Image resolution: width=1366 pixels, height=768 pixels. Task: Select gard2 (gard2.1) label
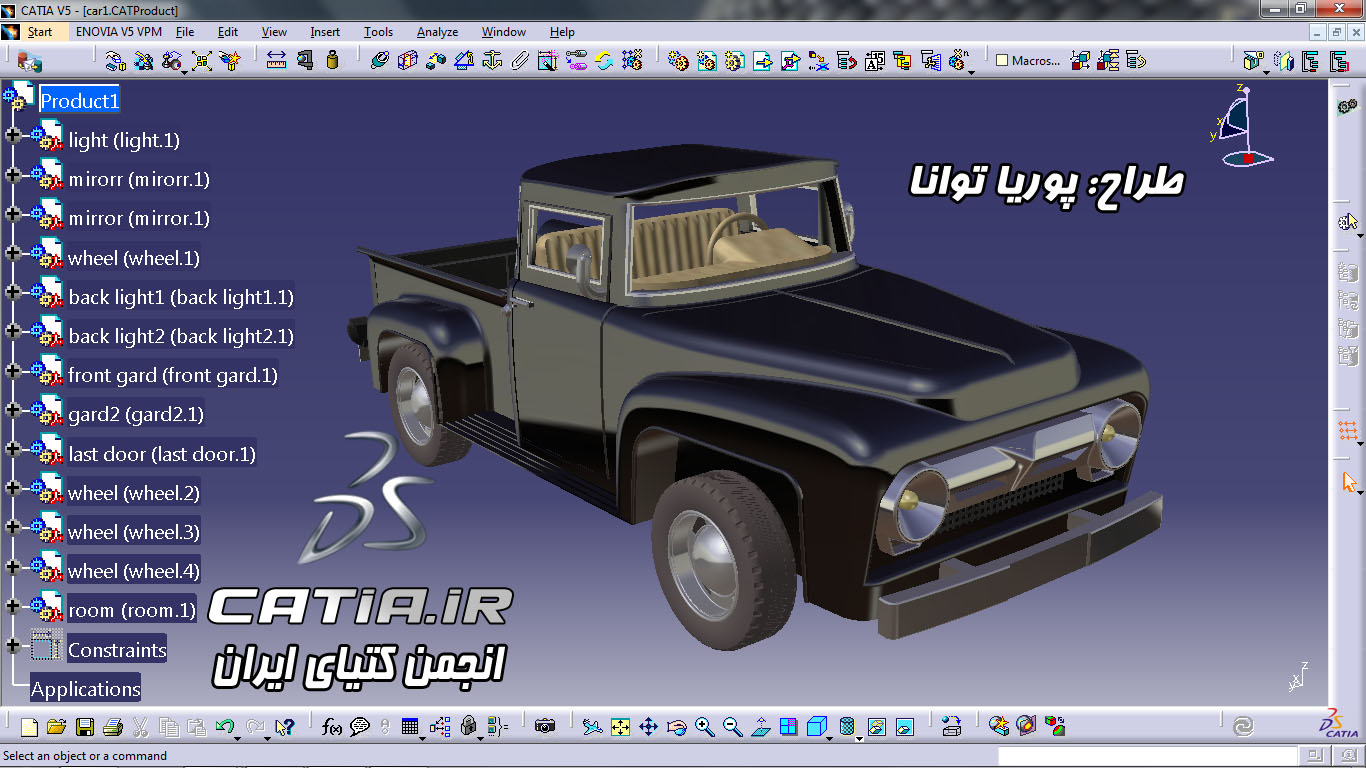click(x=136, y=414)
